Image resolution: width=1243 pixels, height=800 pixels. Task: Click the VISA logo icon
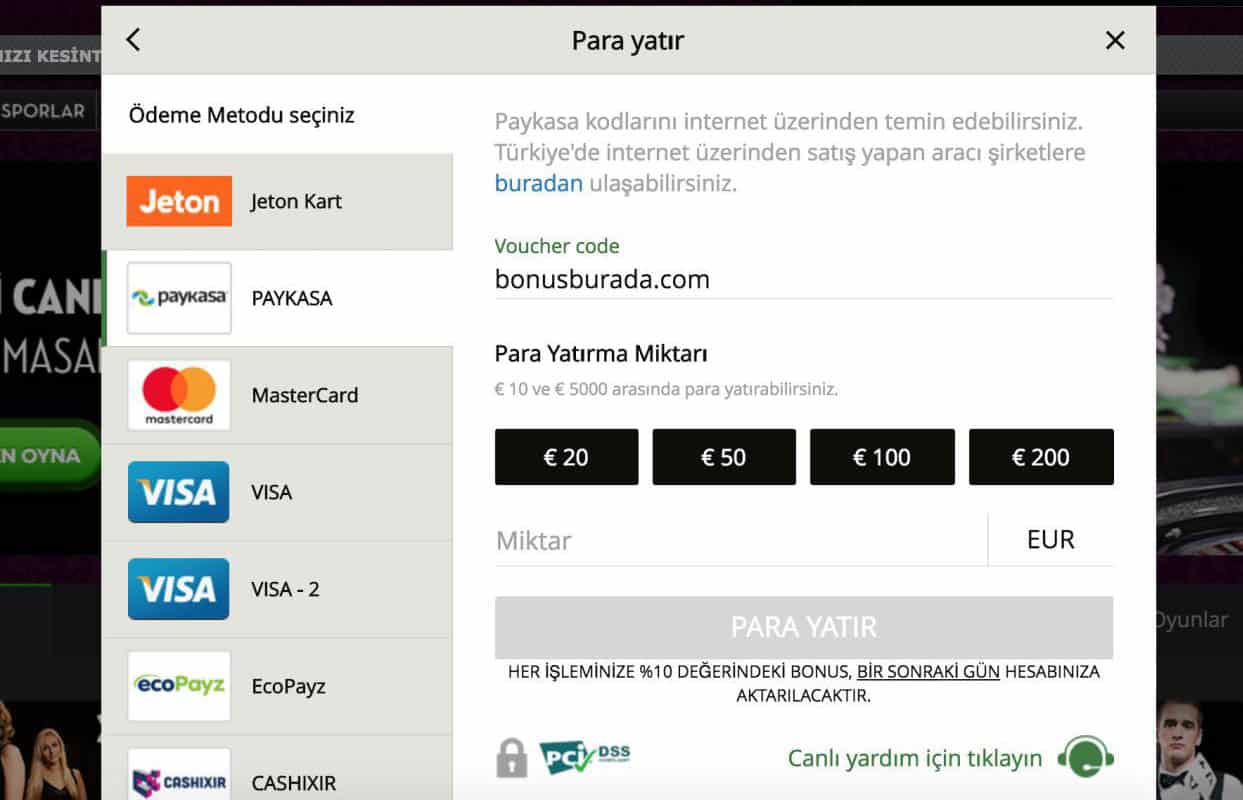pos(178,492)
